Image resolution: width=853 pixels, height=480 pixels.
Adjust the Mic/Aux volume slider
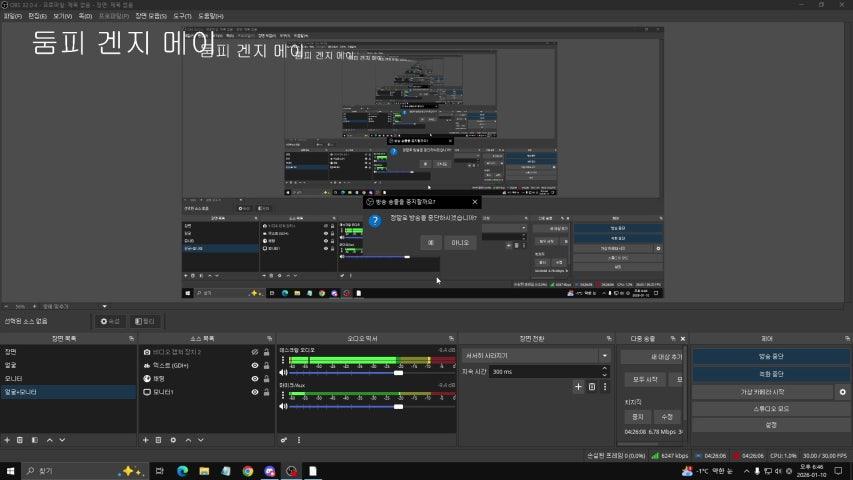pyautogui.click(x=398, y=406)
